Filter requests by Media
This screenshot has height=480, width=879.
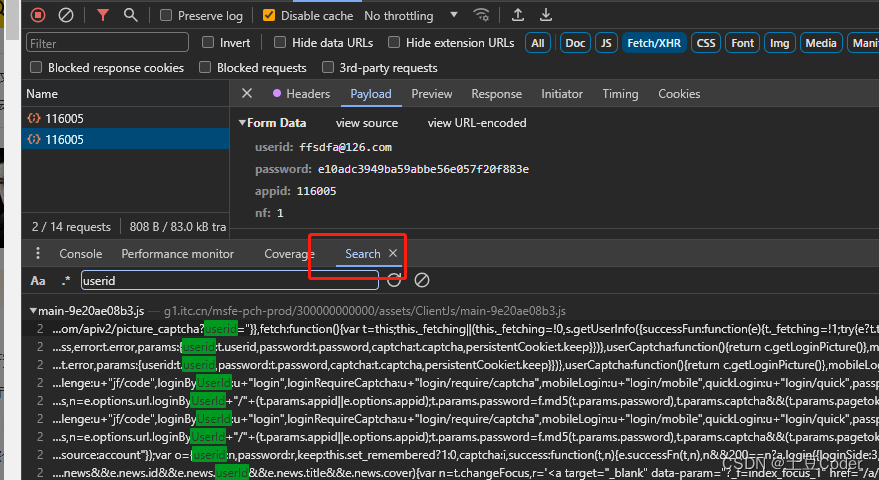point(821,43)
